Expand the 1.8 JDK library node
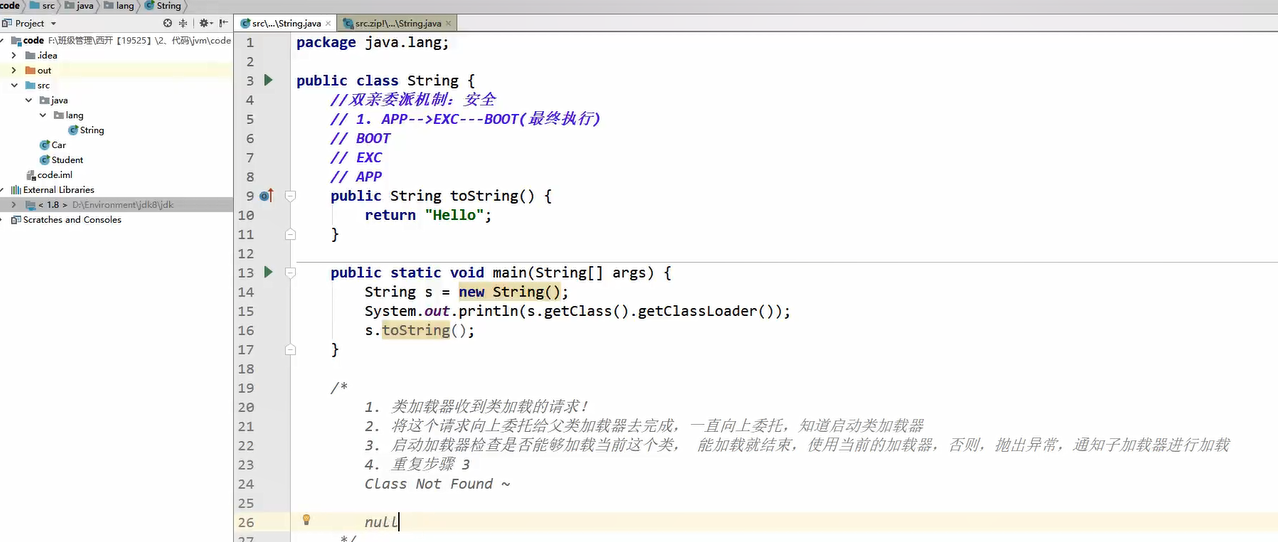The height and width of the screenshot is (542, 1278). coord(14,205)
